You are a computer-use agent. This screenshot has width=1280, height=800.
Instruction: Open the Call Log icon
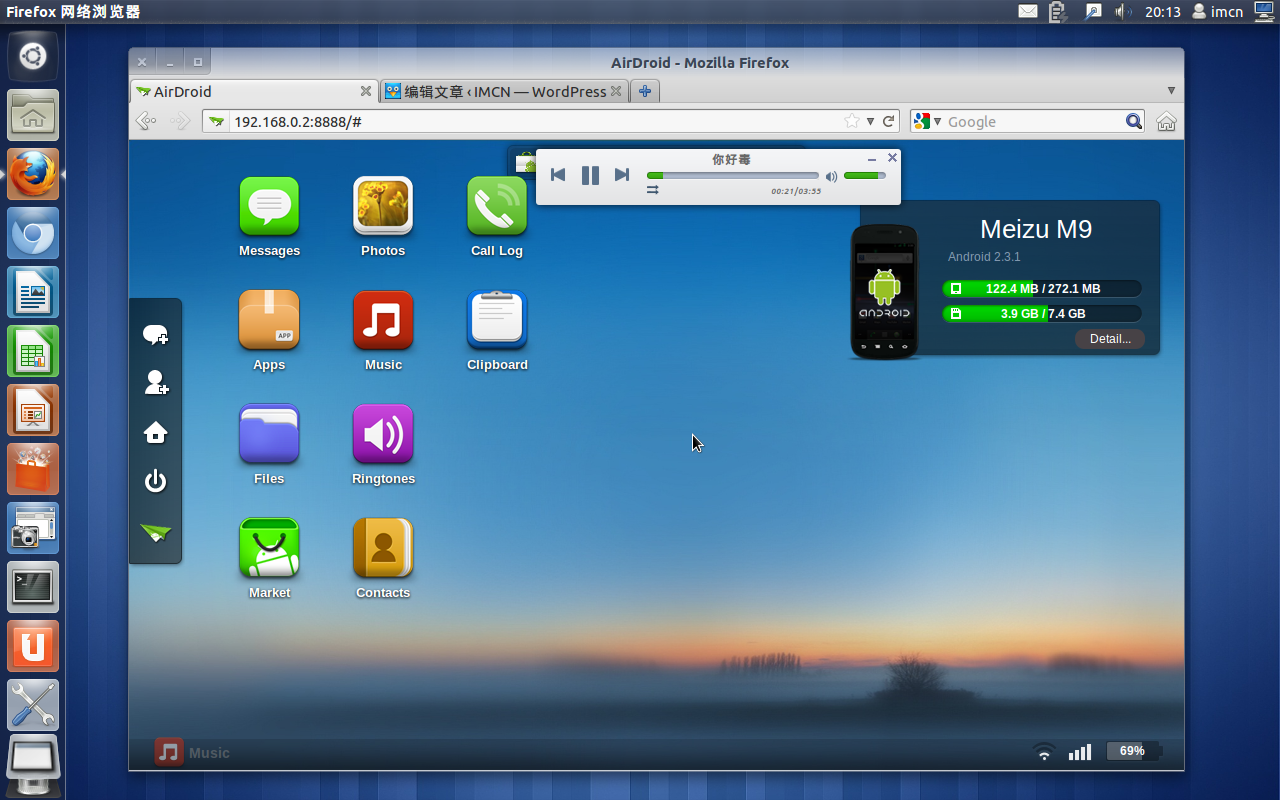(497, 206)
